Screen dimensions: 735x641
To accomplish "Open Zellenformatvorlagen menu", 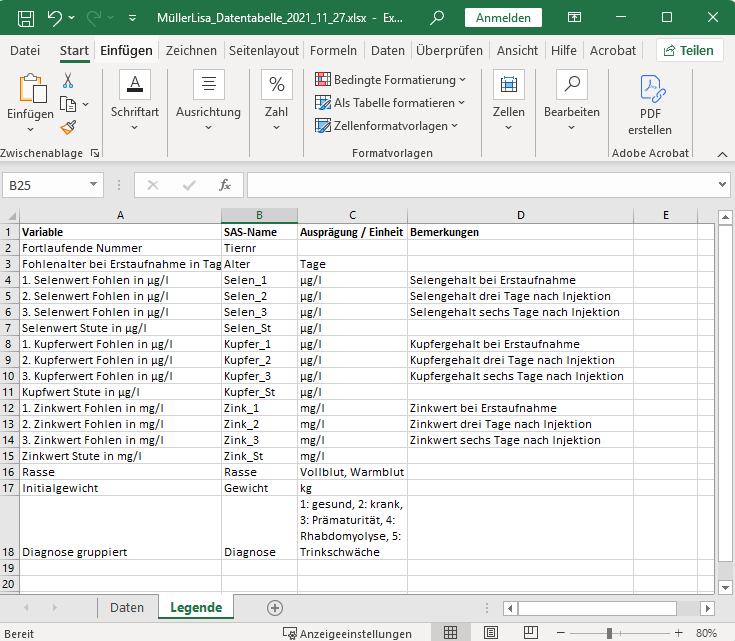I will (x=386, y=126).
